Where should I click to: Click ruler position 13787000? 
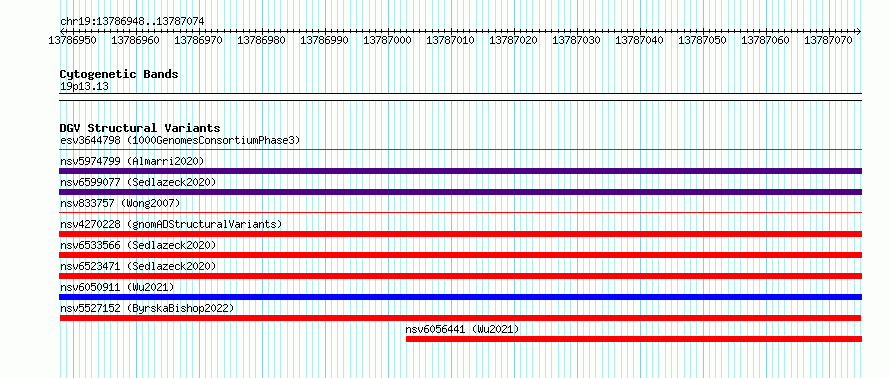pos(387,40)
